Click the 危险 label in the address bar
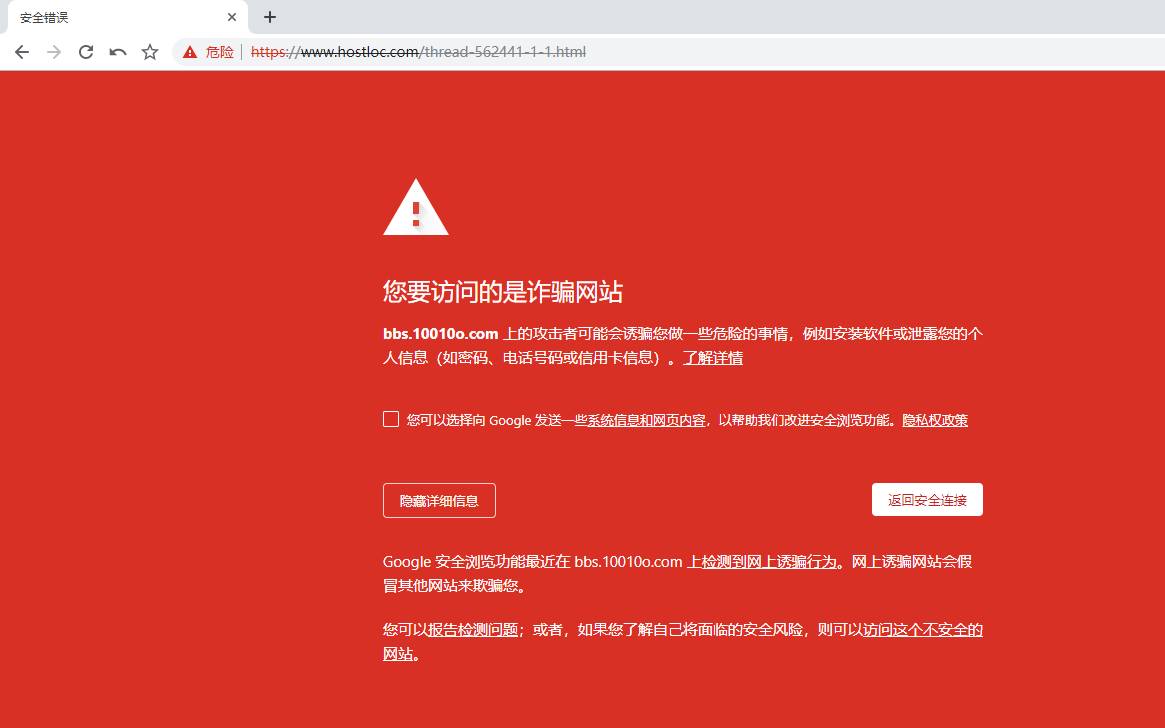 [219, 52]
